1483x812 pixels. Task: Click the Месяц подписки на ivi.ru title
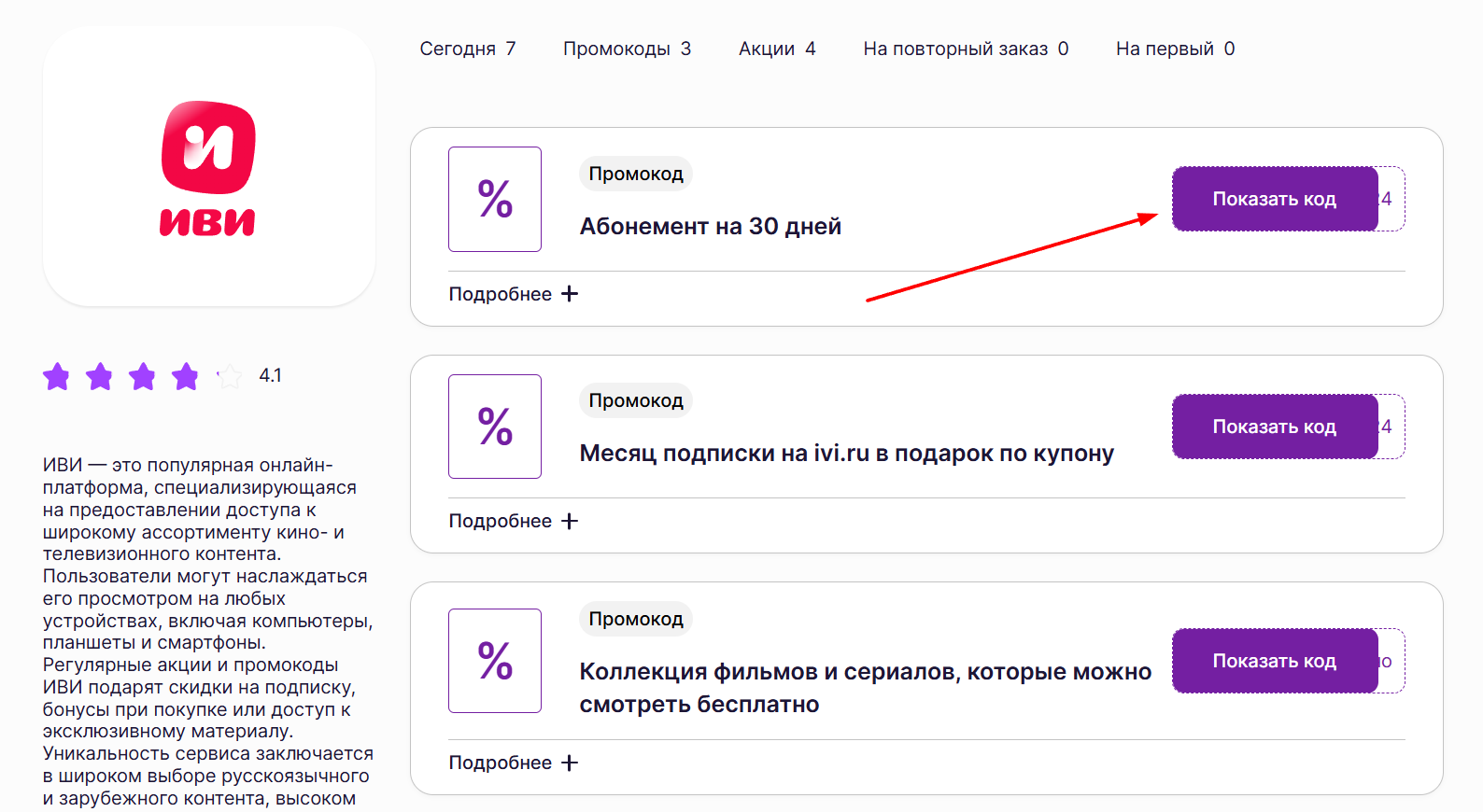tap(847, 454)
